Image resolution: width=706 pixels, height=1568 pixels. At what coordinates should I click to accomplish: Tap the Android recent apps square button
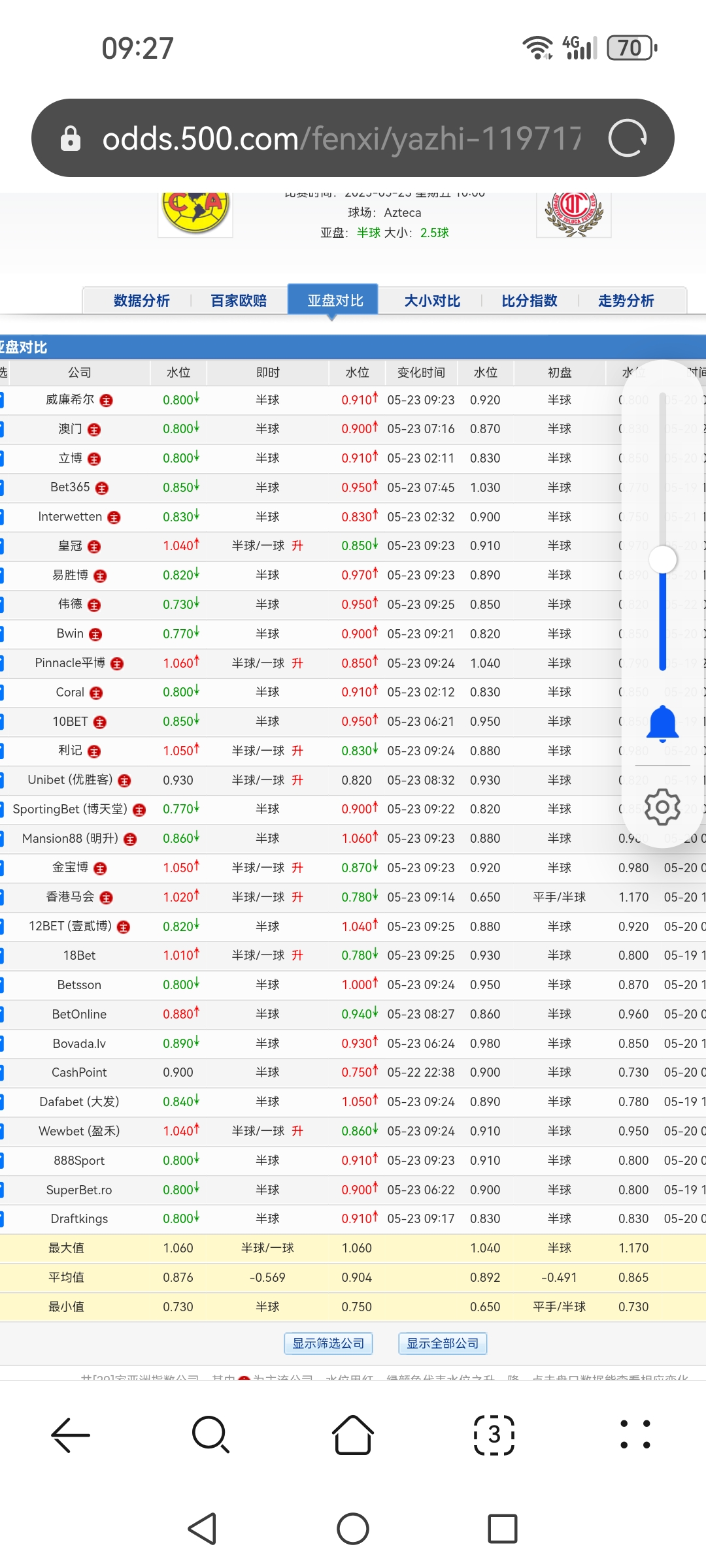(x=503, y=1529)
